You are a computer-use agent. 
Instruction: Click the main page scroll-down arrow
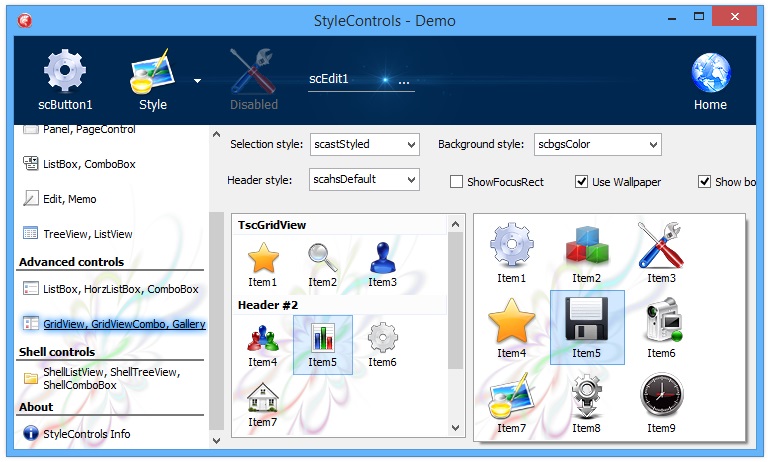(x=216, y=440)
